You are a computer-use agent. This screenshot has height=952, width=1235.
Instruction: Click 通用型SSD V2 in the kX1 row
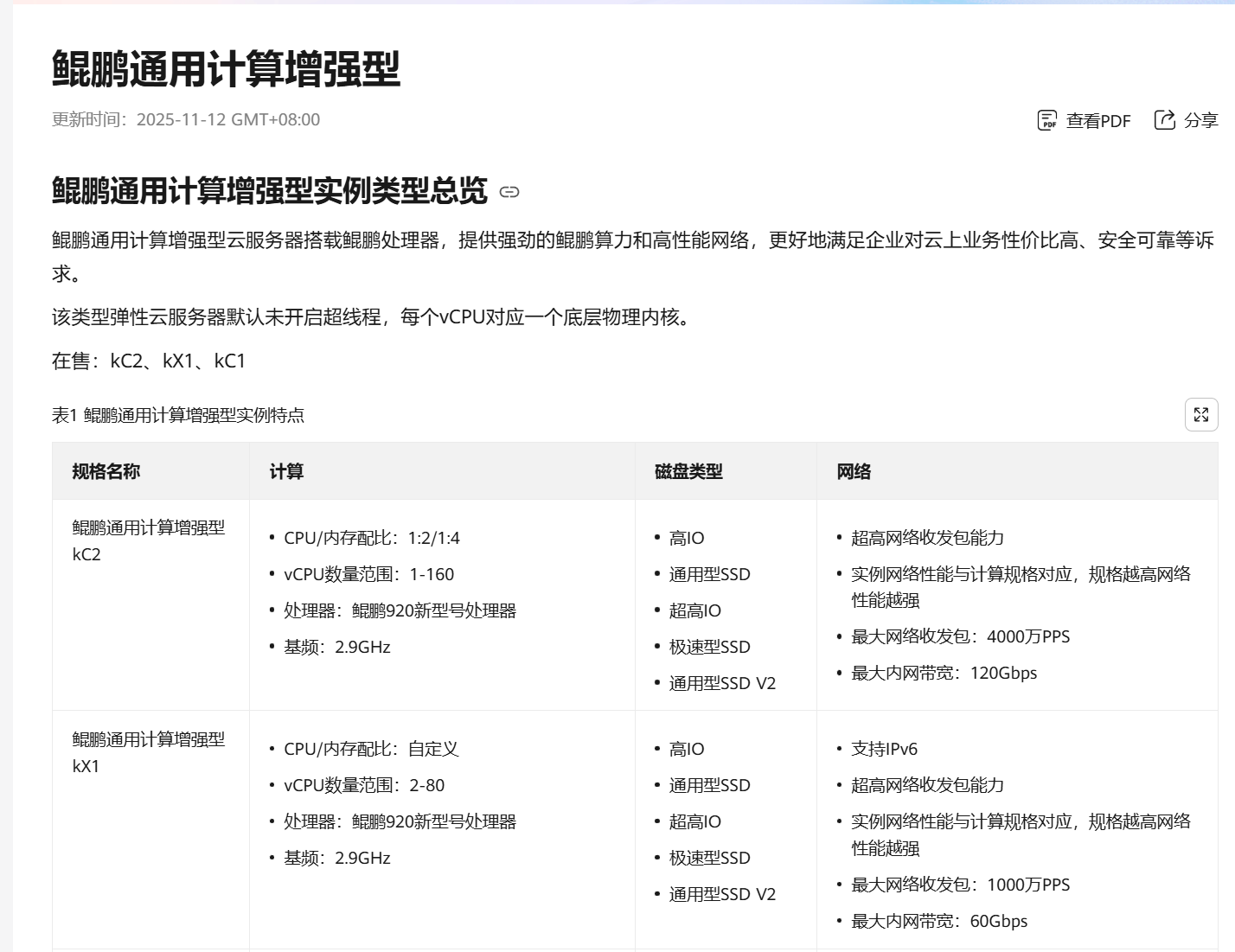pyautogui.click(x=723, y=894)
